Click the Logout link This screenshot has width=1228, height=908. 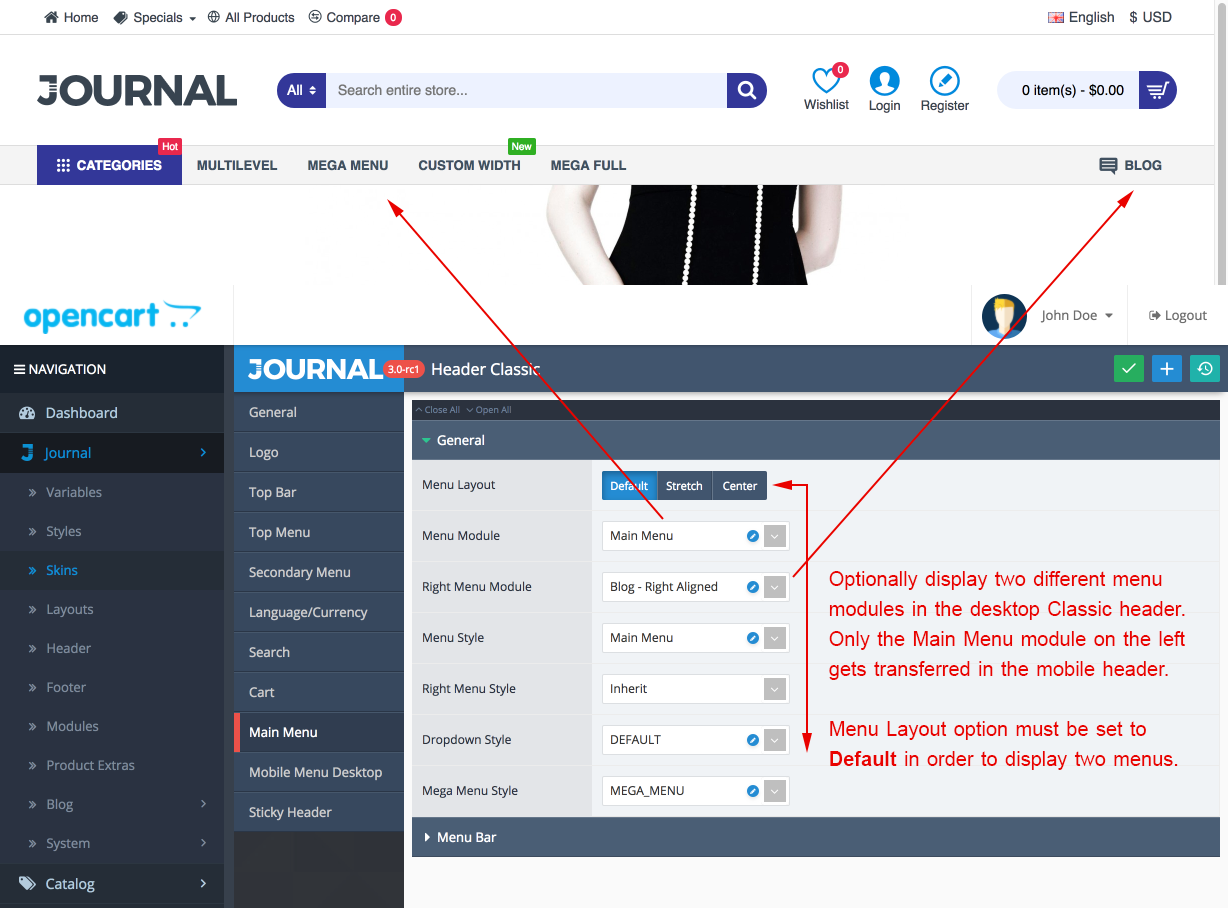click(x=1178, y=315)
